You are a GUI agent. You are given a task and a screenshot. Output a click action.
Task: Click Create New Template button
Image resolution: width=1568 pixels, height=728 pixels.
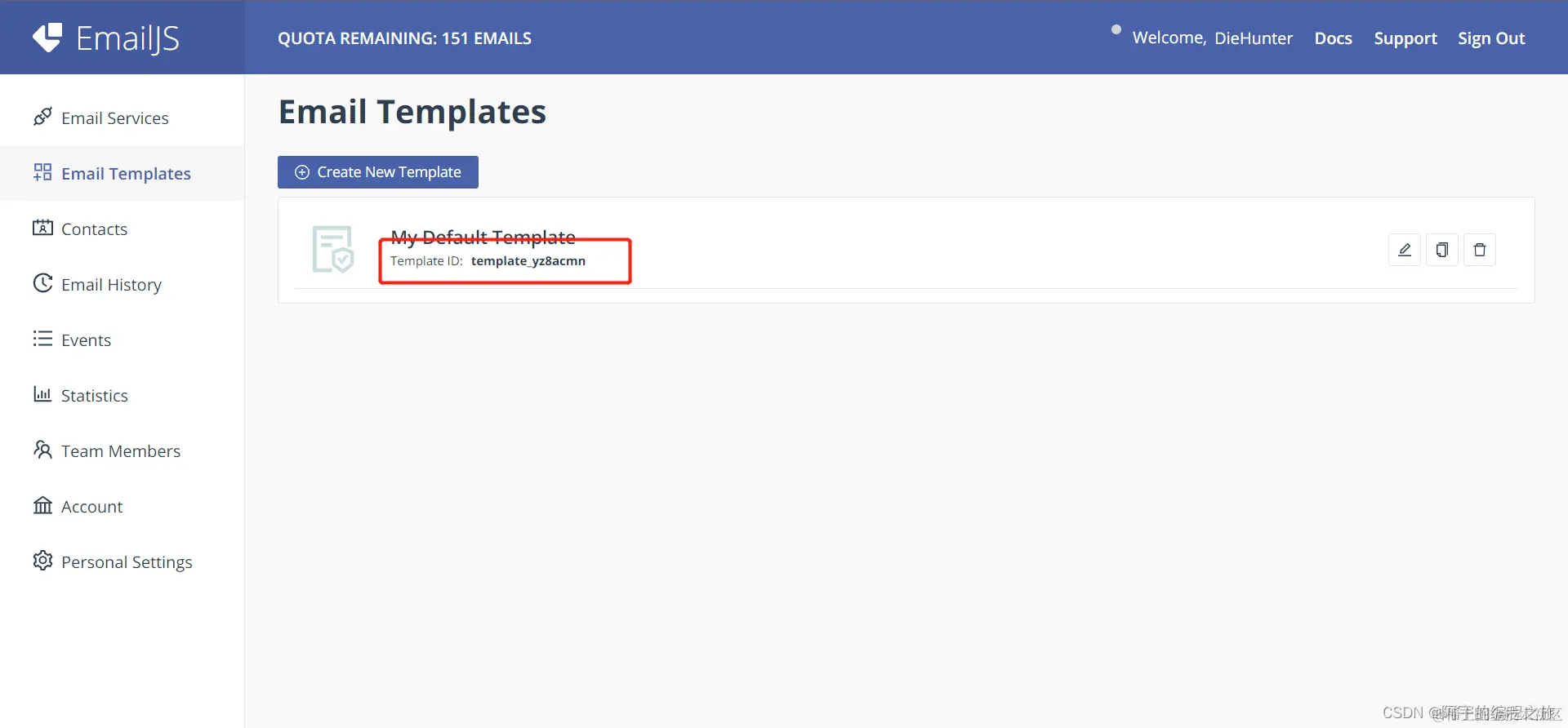point(378,172)
